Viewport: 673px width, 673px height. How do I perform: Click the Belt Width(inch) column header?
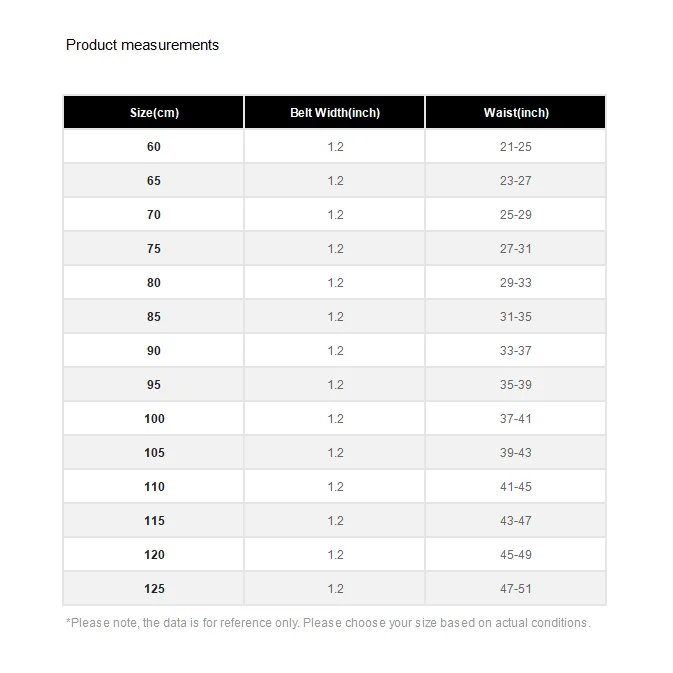tap(335, 112)
